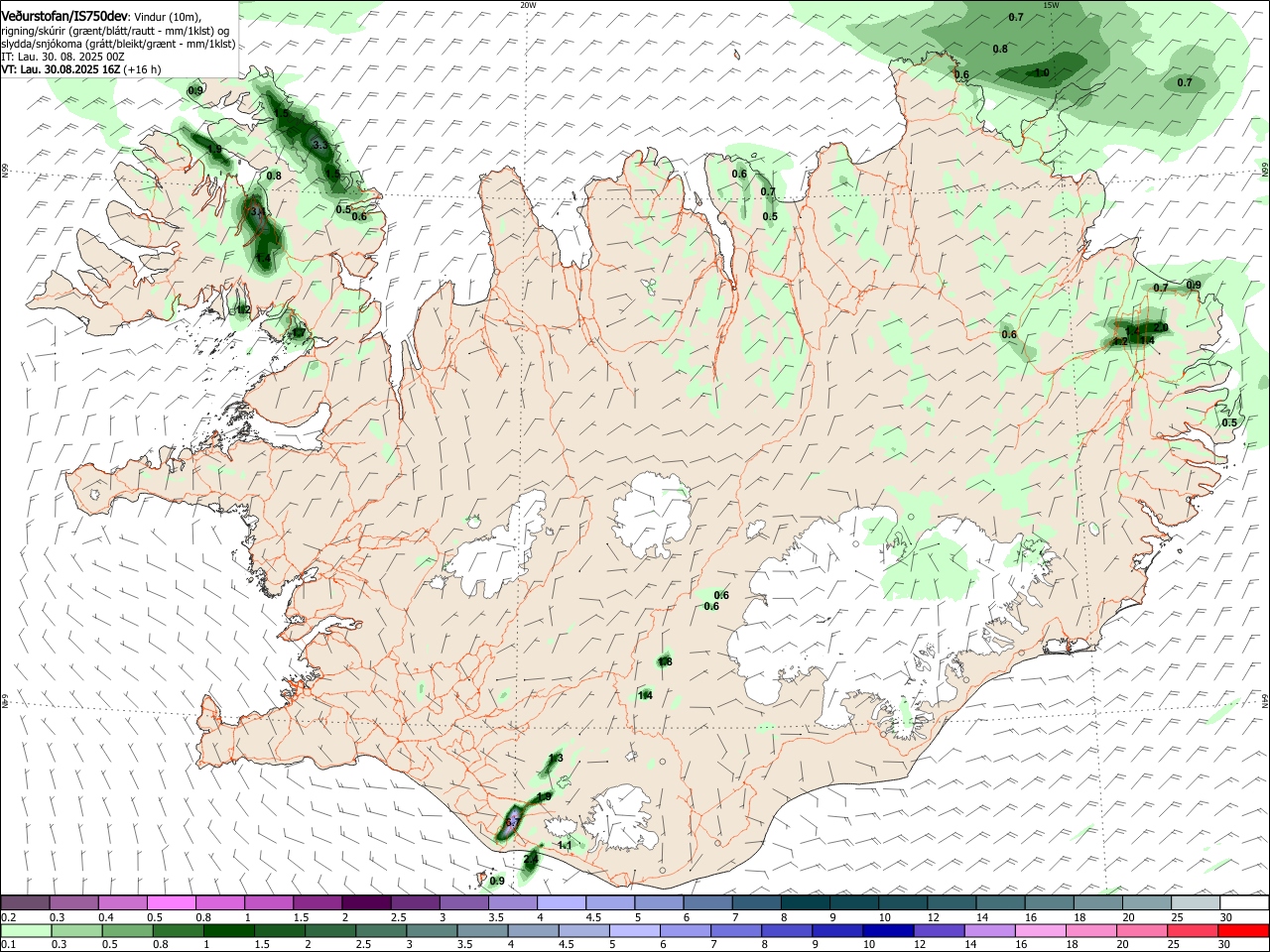Image resolution: width=1270 pixels, height=952 pixels.
Task: Select the 3.5 swatch in the top sleet legend row
Action: click(x=512, y=902)
